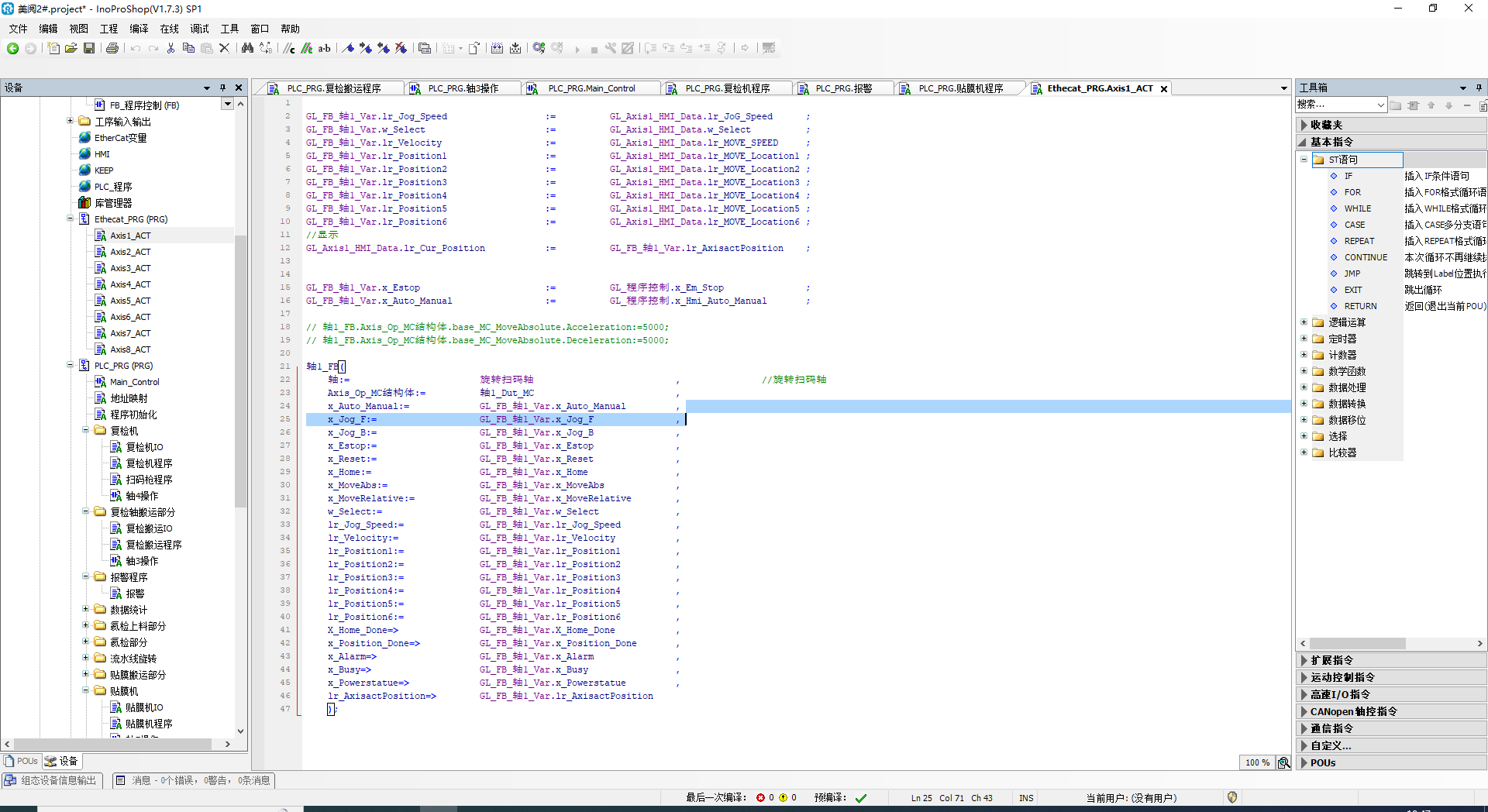Open 组态设备信息输出 panel
1488x812 pixels.
pyautogui.click(x=51, y=780)
